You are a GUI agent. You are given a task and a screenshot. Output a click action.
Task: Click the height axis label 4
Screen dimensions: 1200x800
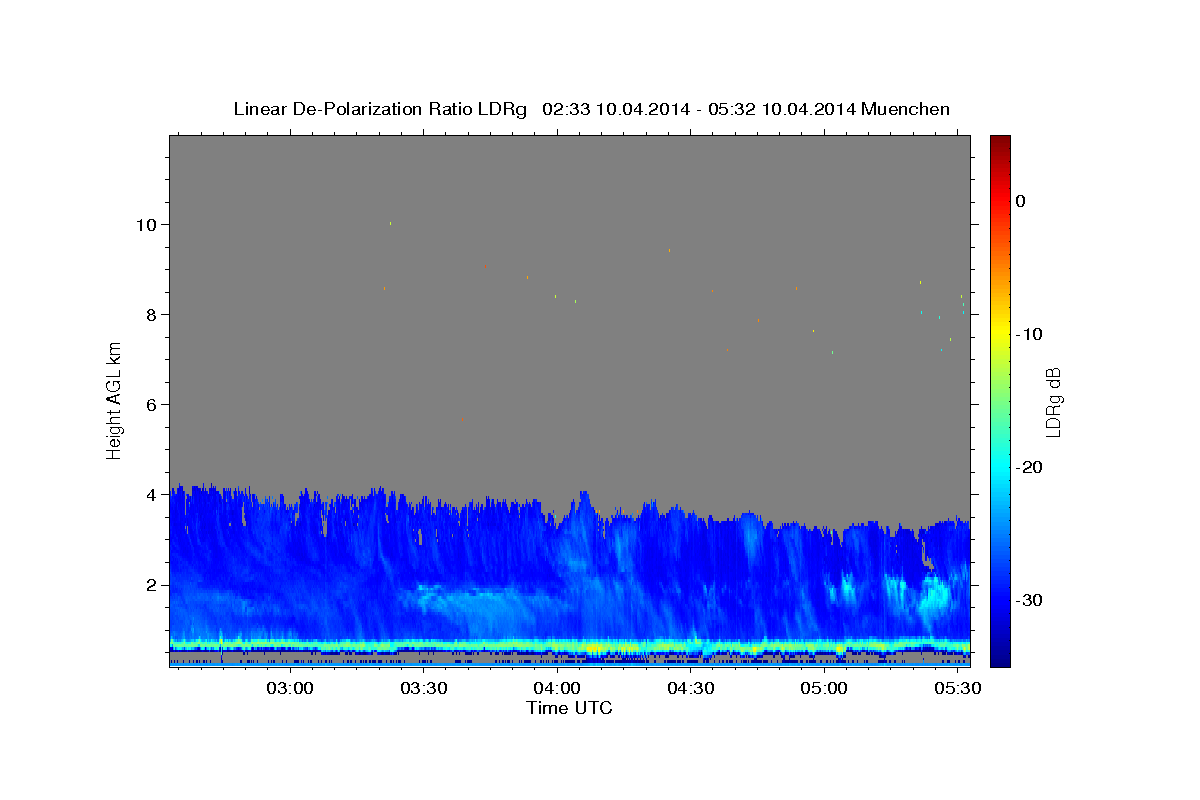pos(153,494)
